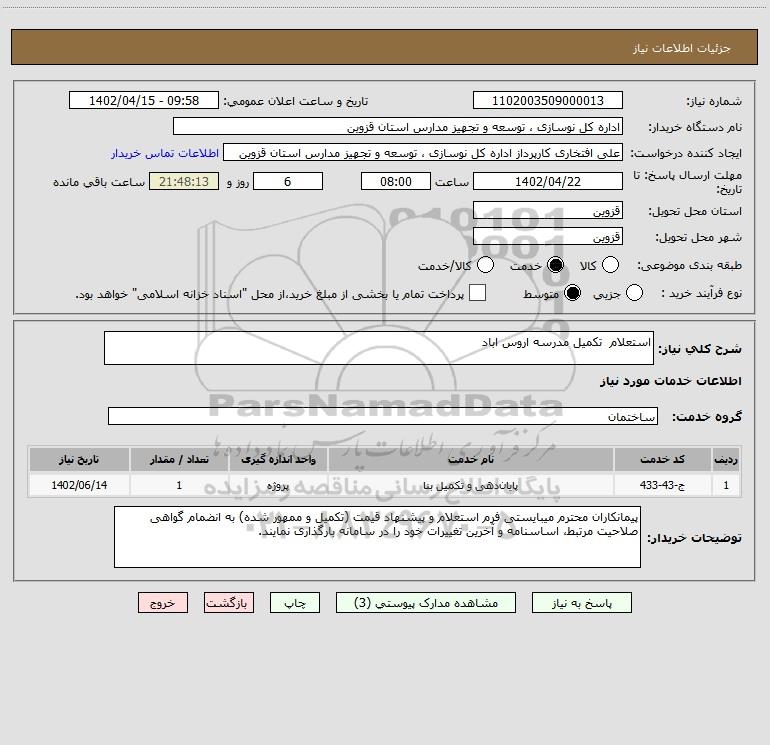This screenshot has height=745, width=770.
Task: Click the خروج exit button
Action: 163,603
